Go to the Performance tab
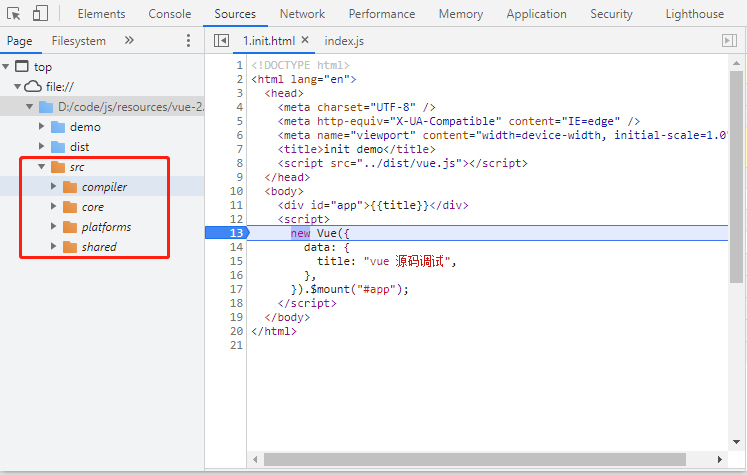The height and width of the screenshot is (475, 747). coord(382,14)
